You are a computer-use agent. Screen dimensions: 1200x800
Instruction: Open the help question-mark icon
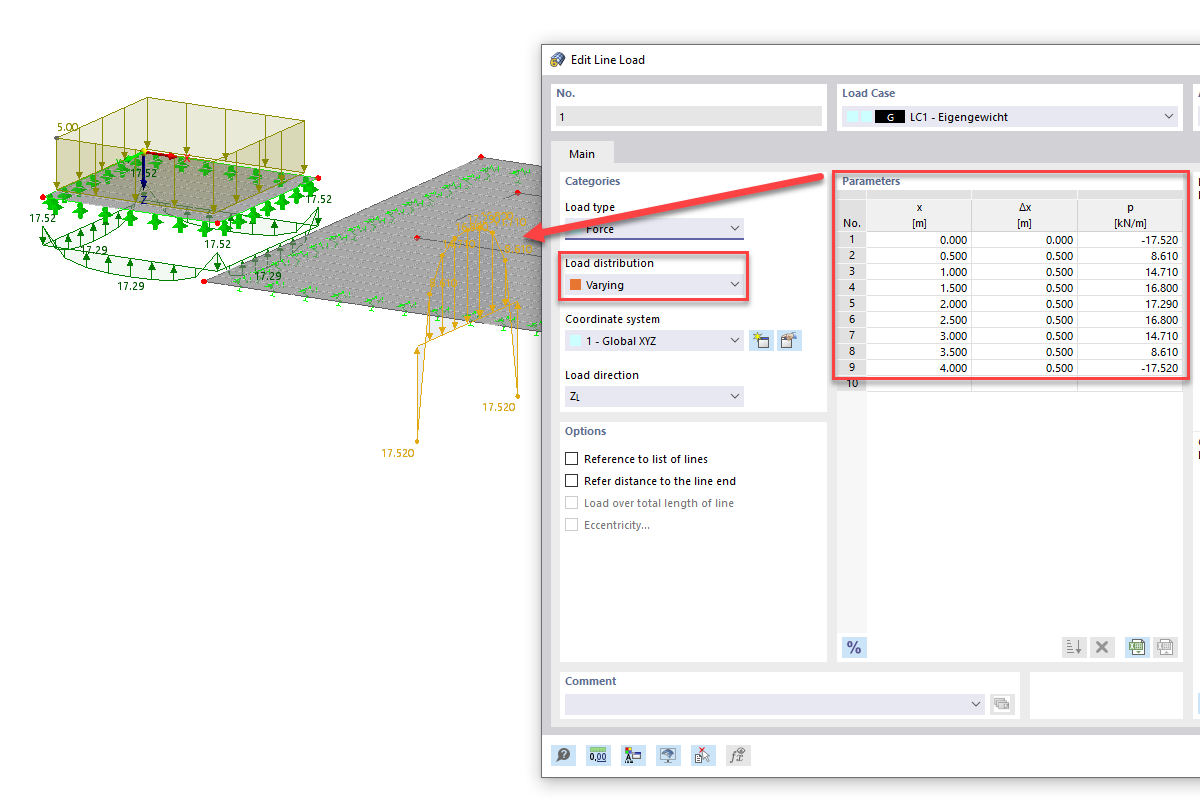pos(563,755)
